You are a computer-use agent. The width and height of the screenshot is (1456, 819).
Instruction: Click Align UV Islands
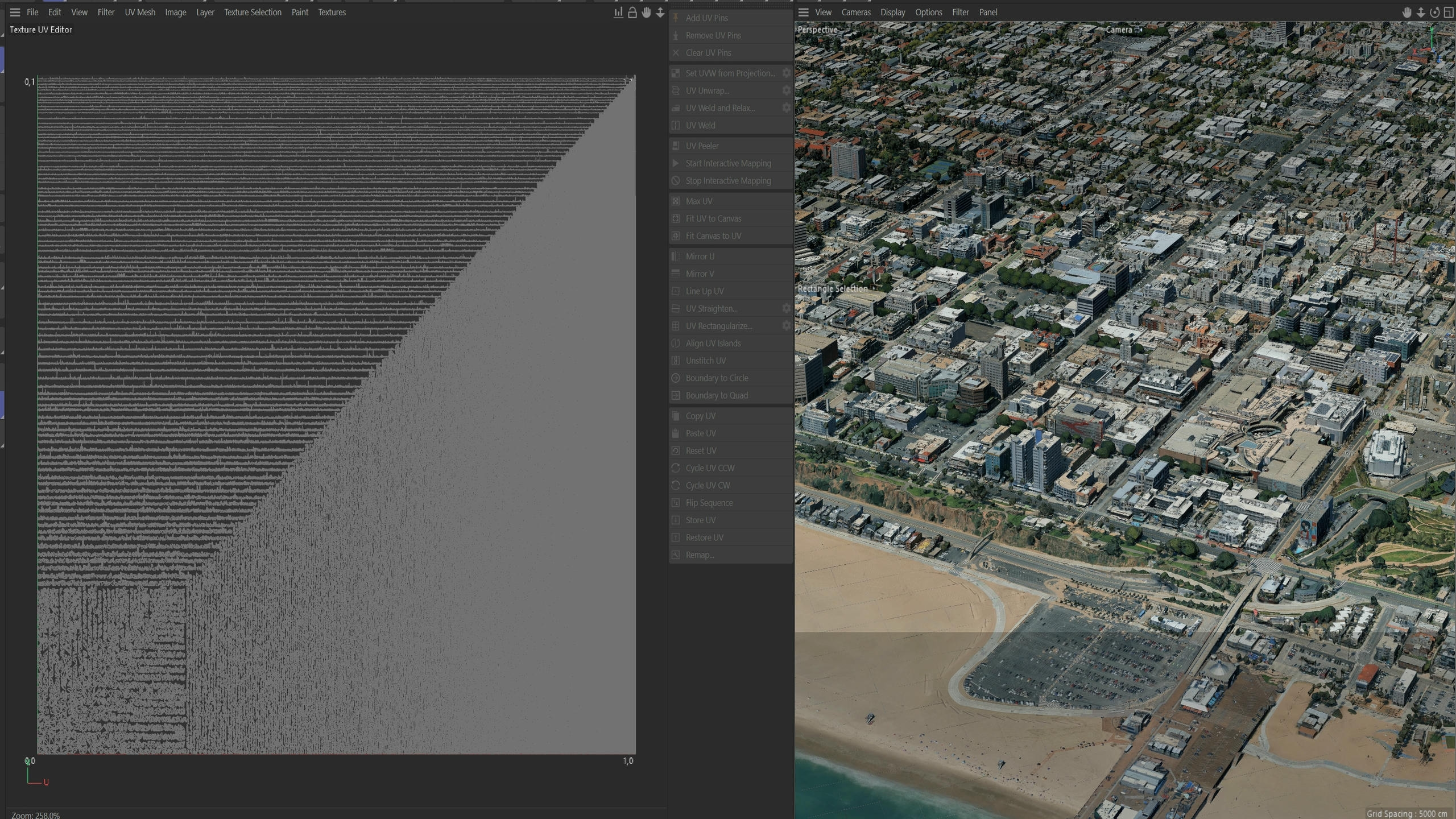(x=731, y=343)
